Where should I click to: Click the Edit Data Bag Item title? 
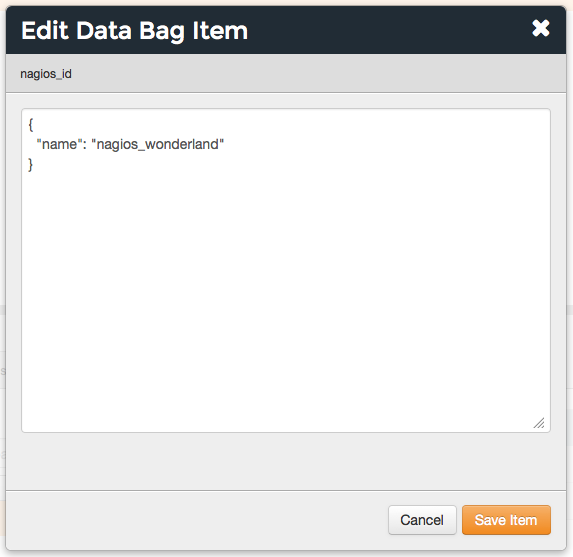pyautogui.click(x=134, y=31)
